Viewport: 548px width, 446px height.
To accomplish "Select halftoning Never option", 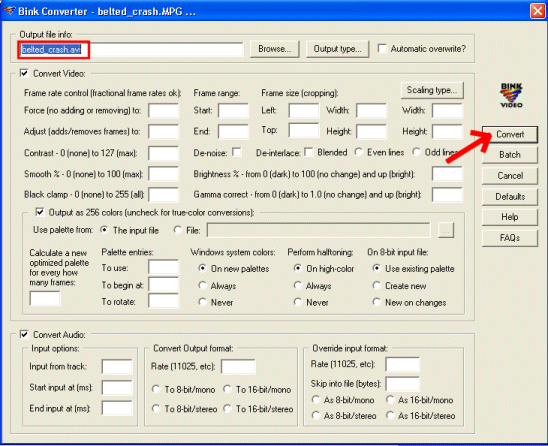I will 297,302.
